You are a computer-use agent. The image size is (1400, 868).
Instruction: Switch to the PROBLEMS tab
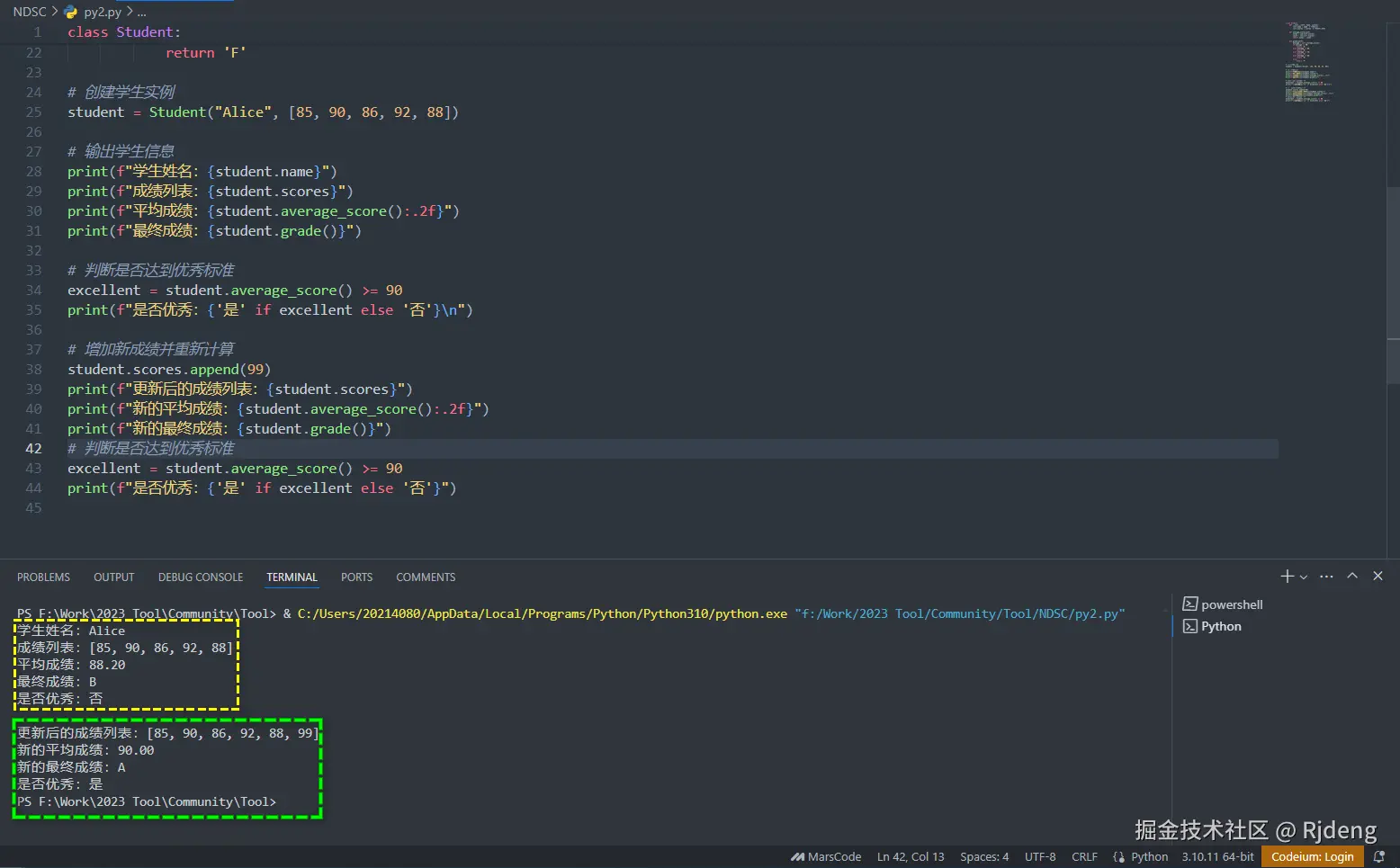coord(43,577)
